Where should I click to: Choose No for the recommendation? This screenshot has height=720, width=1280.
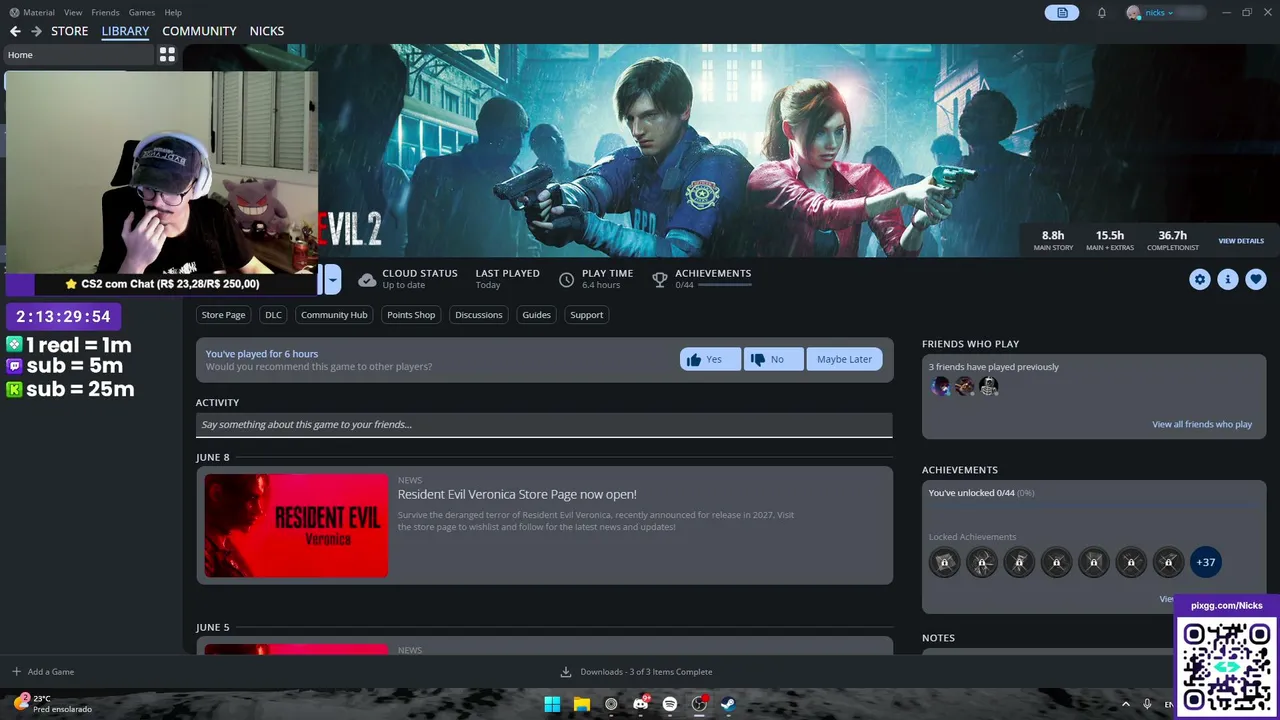[x=774, y=359]
